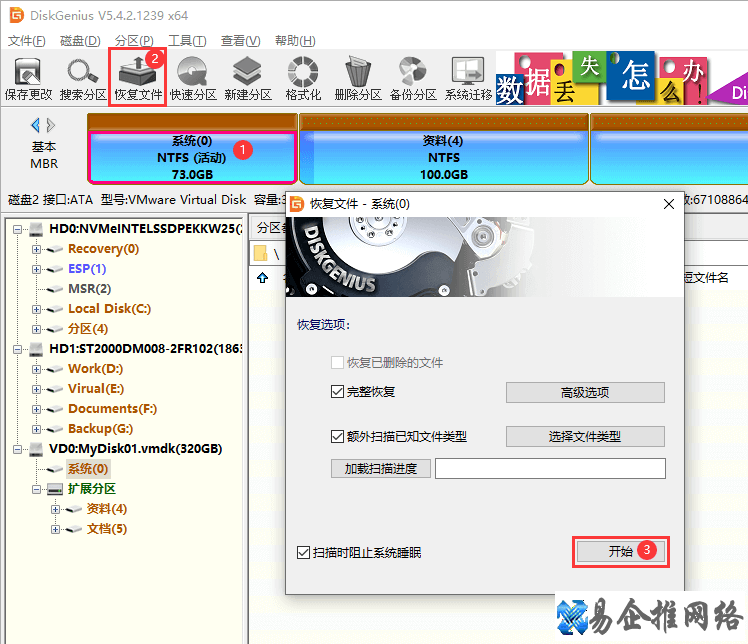
Task: Click the scan progress path input field
Action: click(x=550, y=469)
